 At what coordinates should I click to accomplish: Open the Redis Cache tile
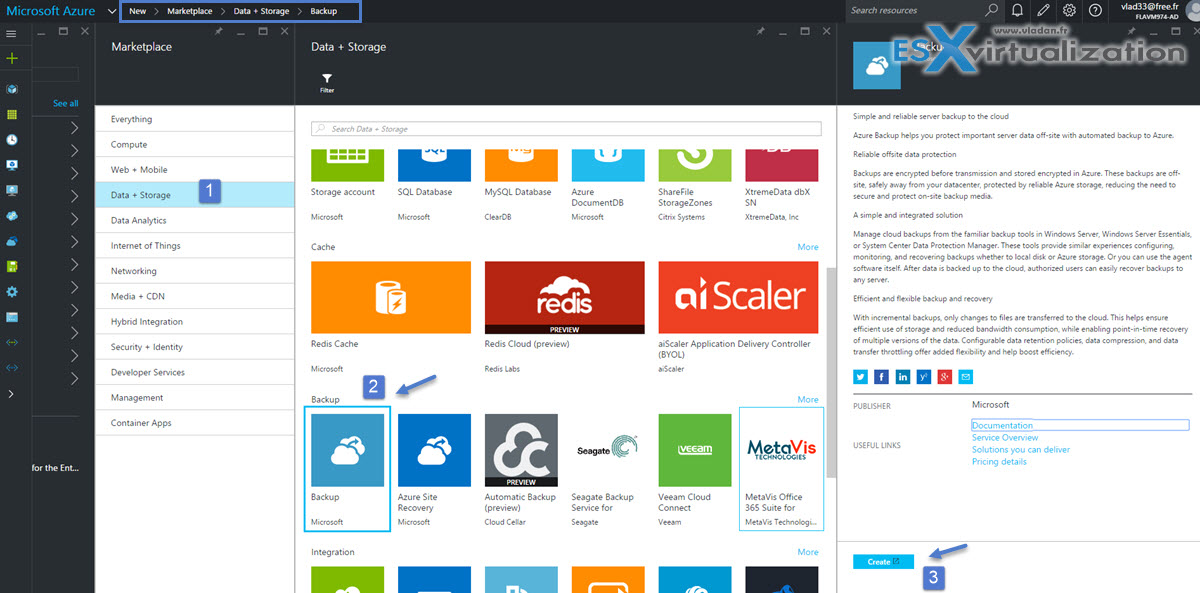click(391, 318)
